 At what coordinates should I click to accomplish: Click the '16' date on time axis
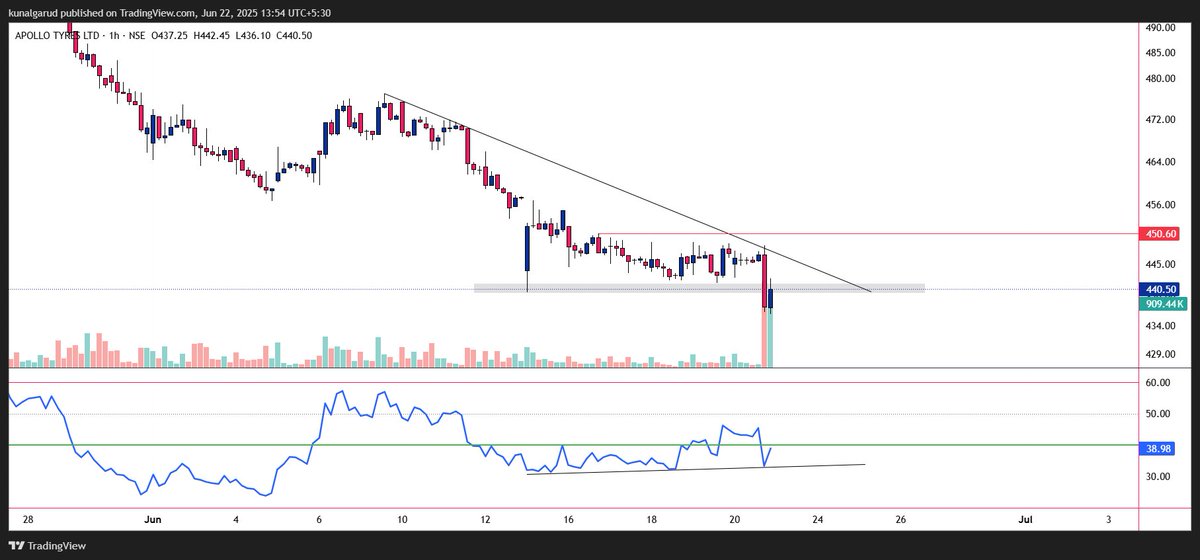click(x=569, y=520)
